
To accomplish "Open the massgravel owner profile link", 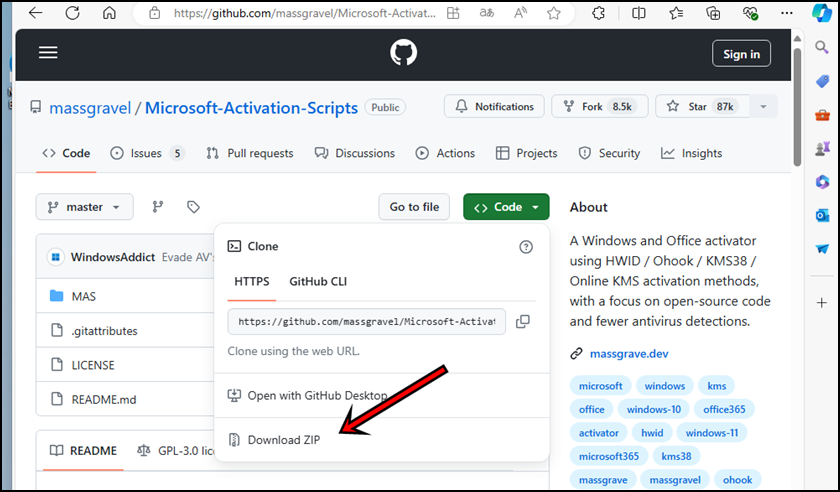I will click(x=90, y=108).
